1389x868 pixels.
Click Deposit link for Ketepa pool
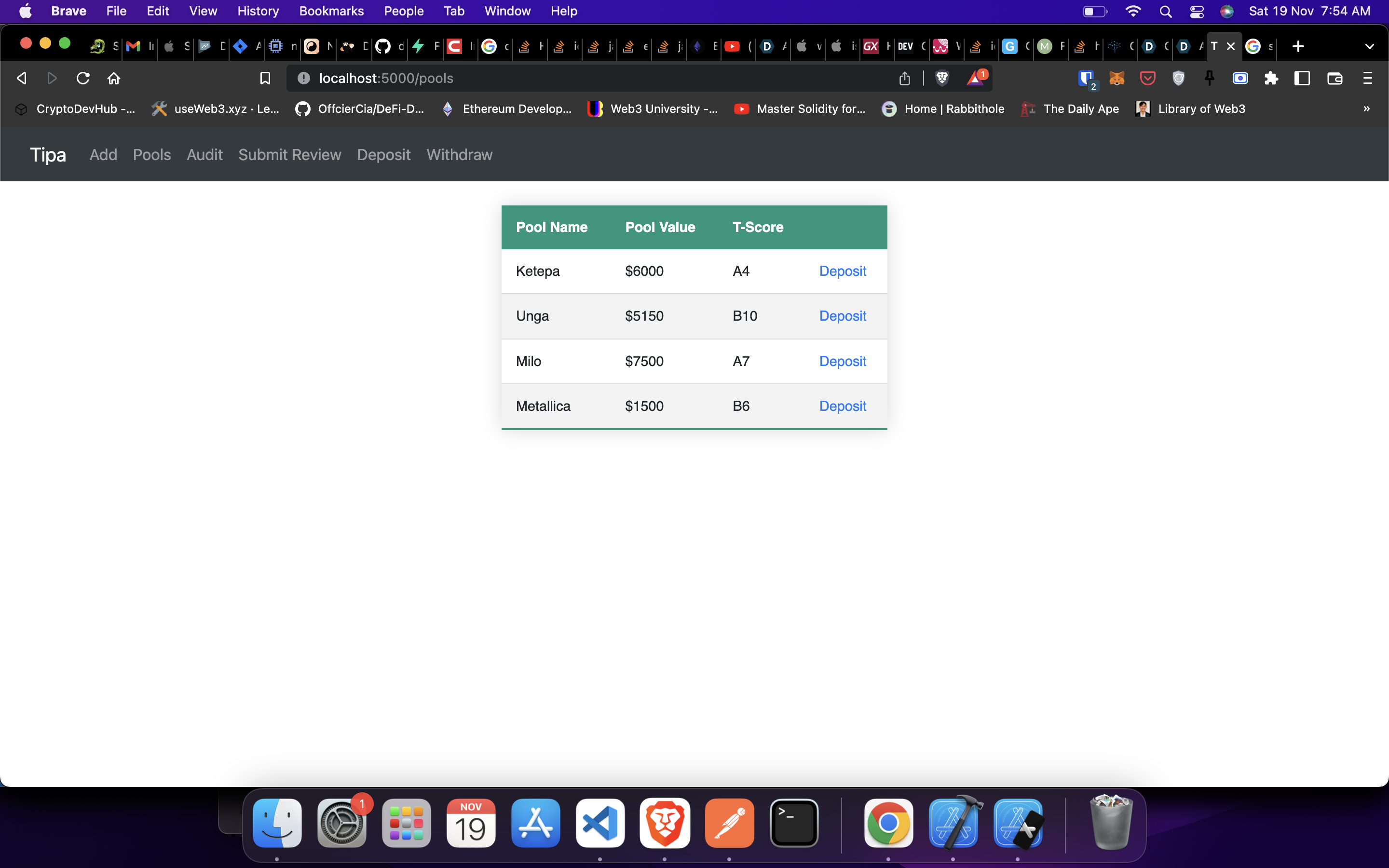pos(842,271)
